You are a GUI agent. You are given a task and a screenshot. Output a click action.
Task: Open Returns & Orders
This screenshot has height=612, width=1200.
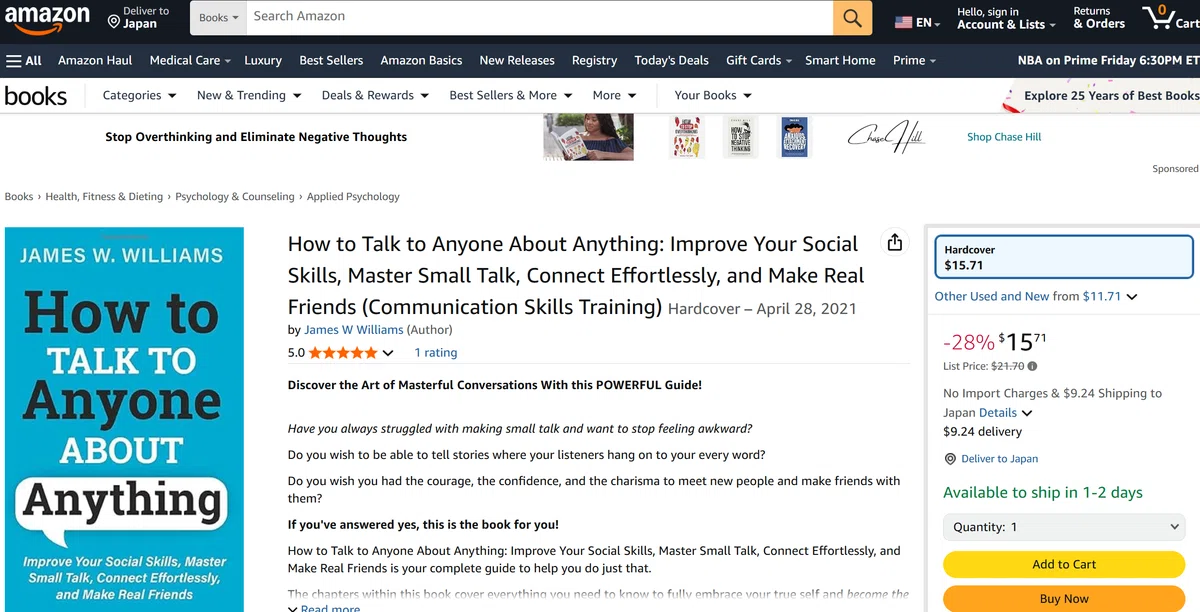coord(1099,18)
